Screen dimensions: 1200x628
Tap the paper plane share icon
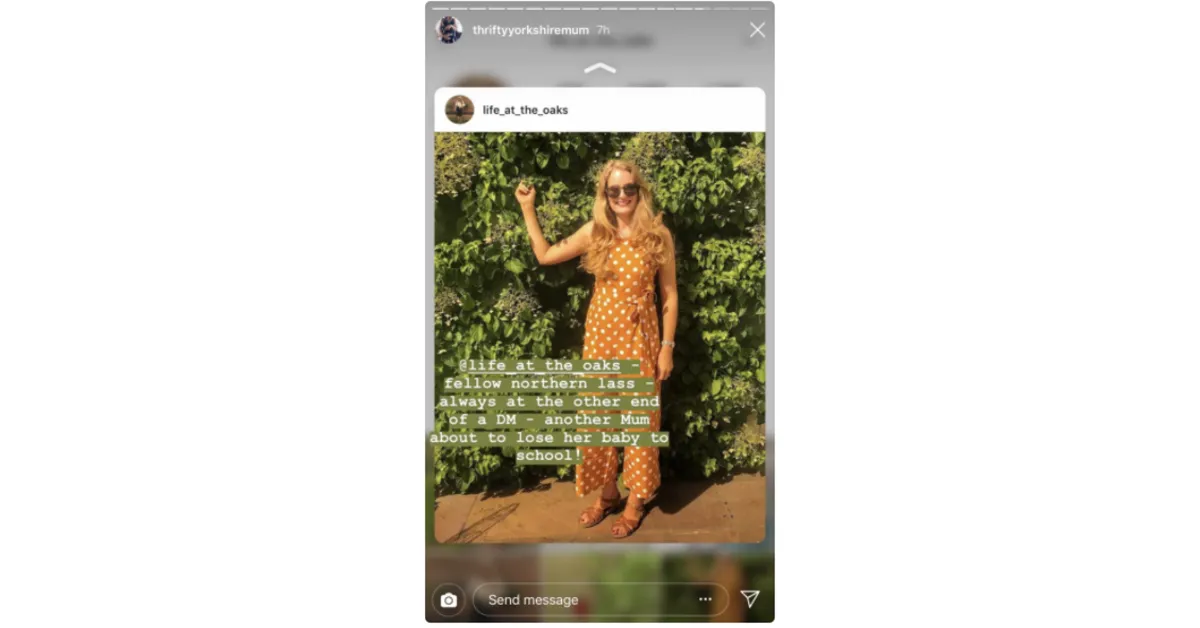(749, 599)
